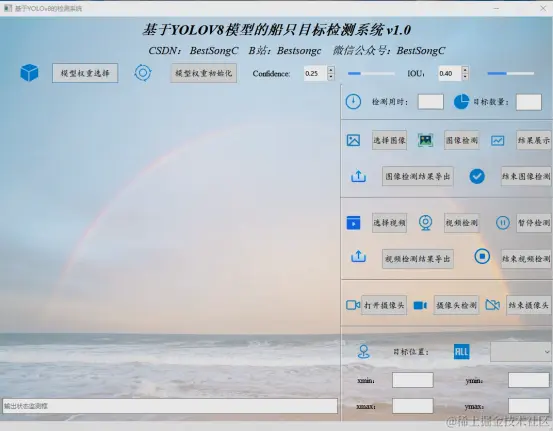
Task: Click the xmax coordinate field
Action: (413, 406)
